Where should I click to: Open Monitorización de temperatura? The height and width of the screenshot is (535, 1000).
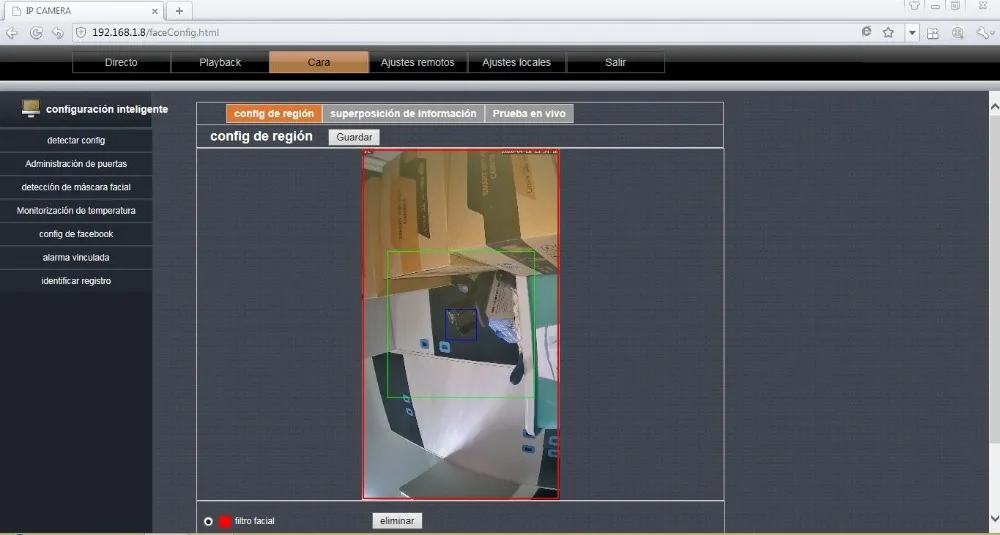coord(76,210)
